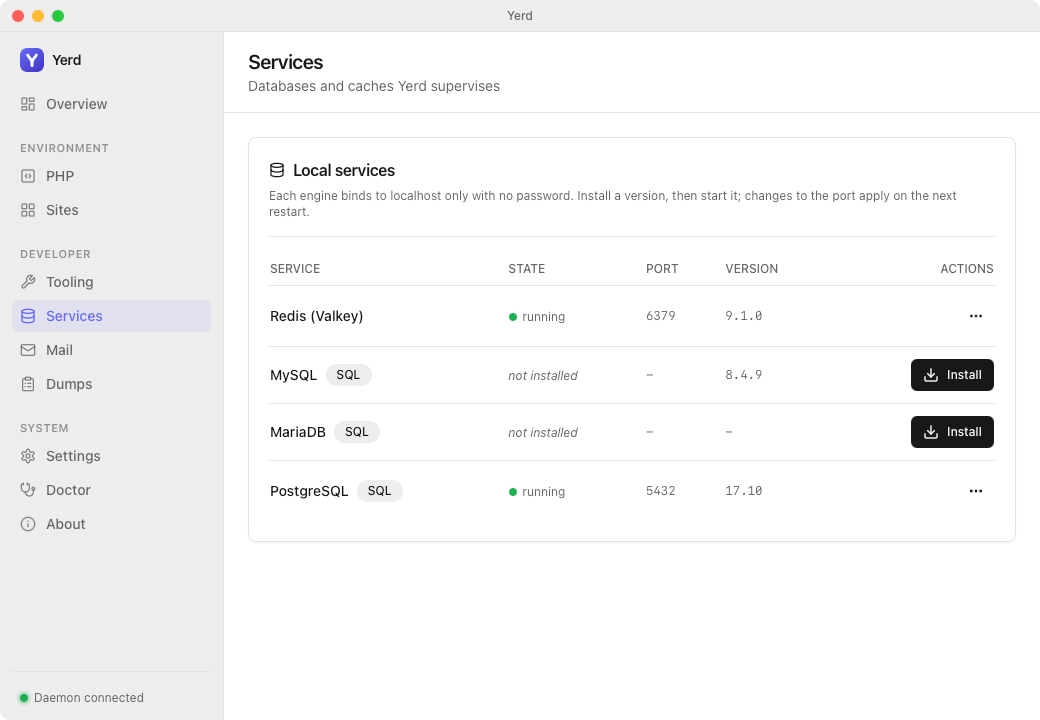Click the PostgreSQL service name
This screenshot has width=1040, height=720.
(309, 491)
